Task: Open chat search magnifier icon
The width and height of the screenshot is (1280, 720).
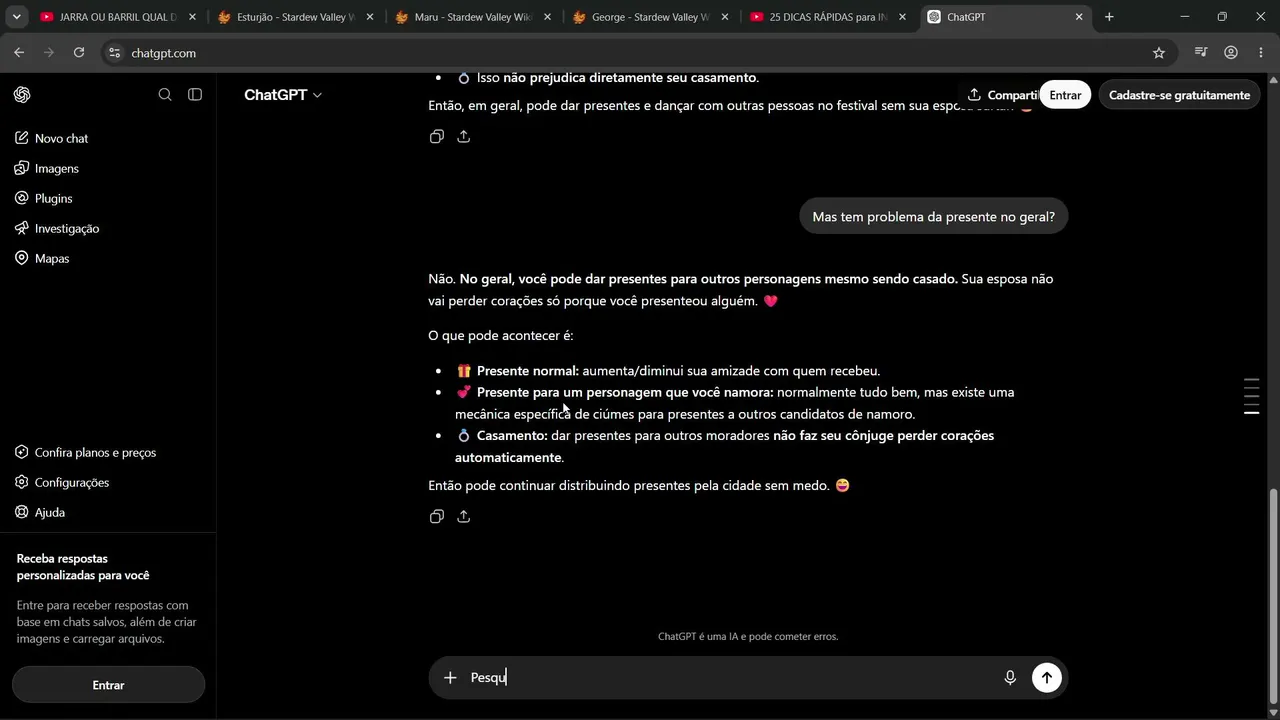Action: coord(165,95)
